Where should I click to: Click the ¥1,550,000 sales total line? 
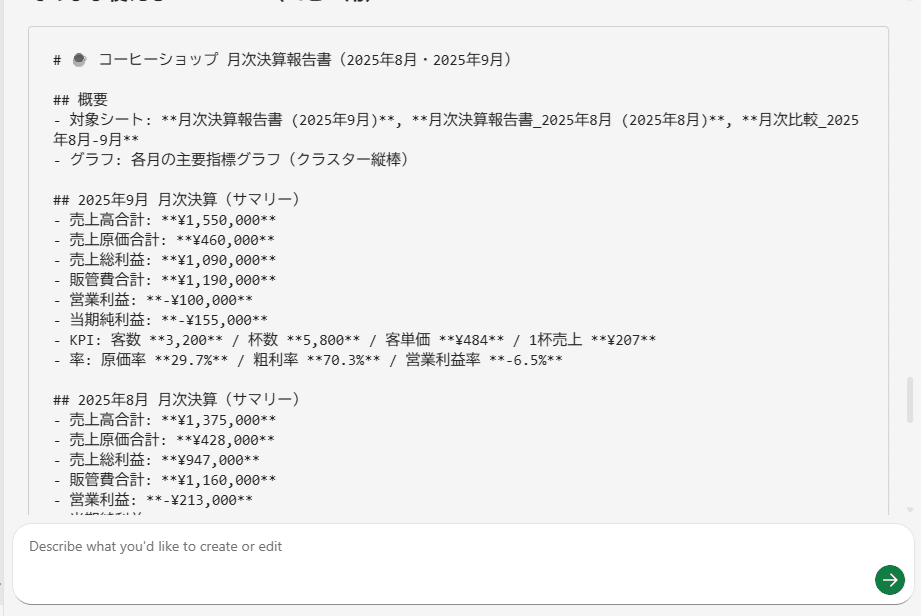[165, 220]
